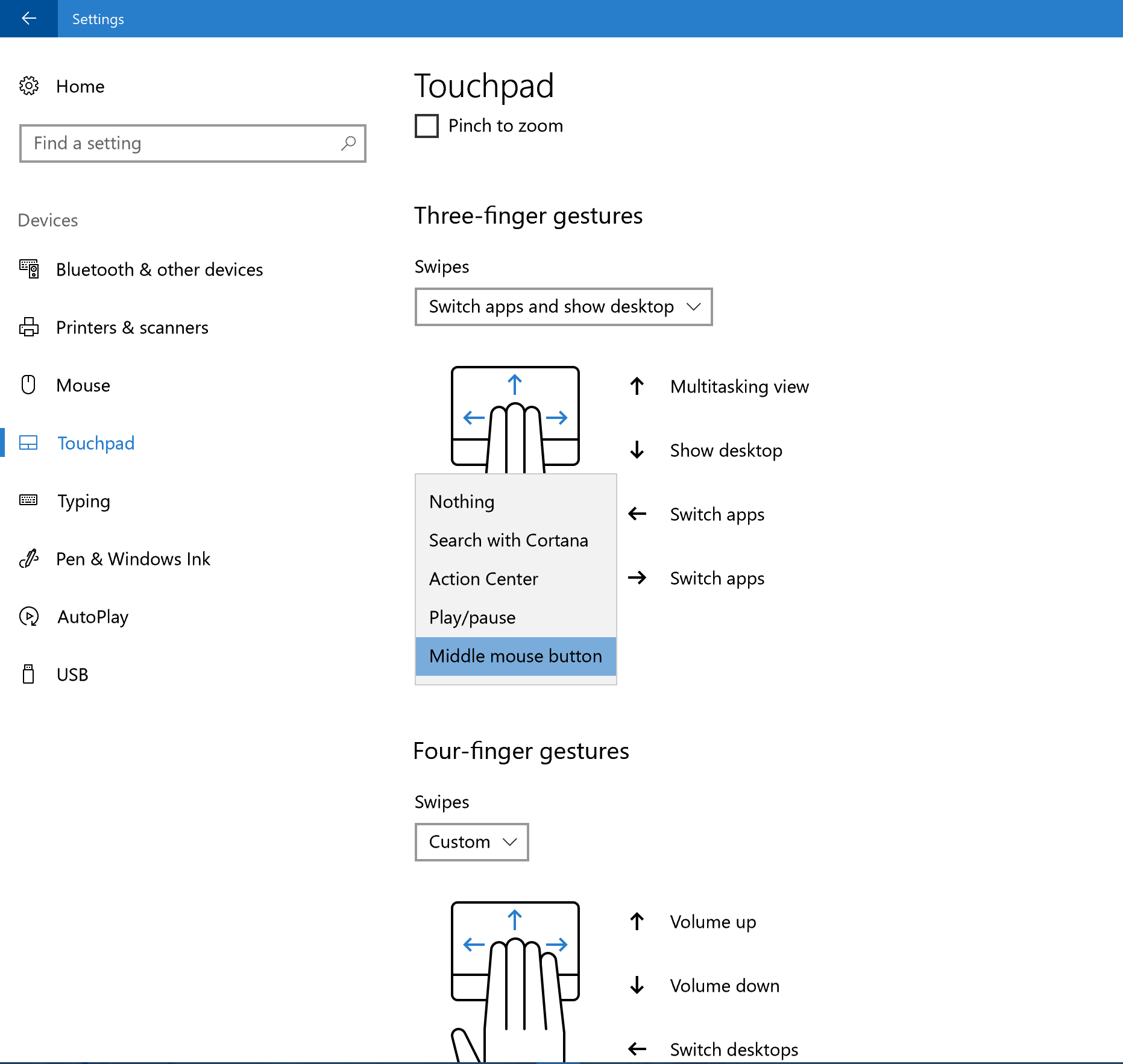Click the Pen & Windows Ink icon
Viewport: 1123px width, 1064px height.
pos(28,559)
